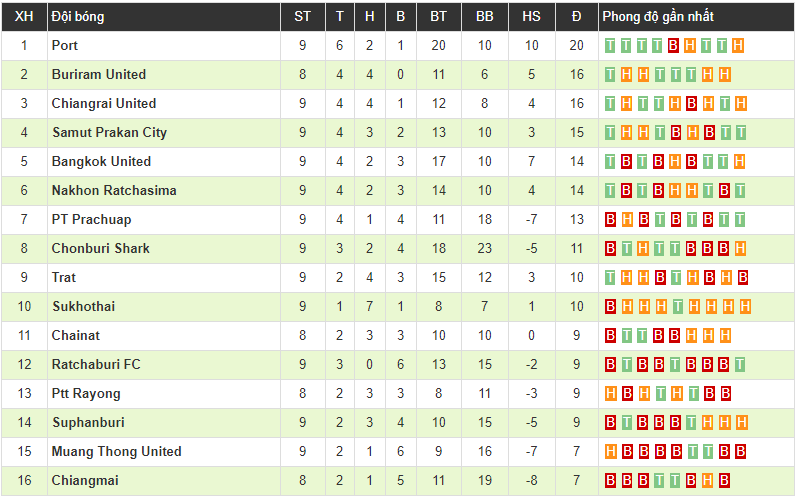796x500 pixels.
Task: Click the last form badge for Bangkok United
Action: [739, 161]
